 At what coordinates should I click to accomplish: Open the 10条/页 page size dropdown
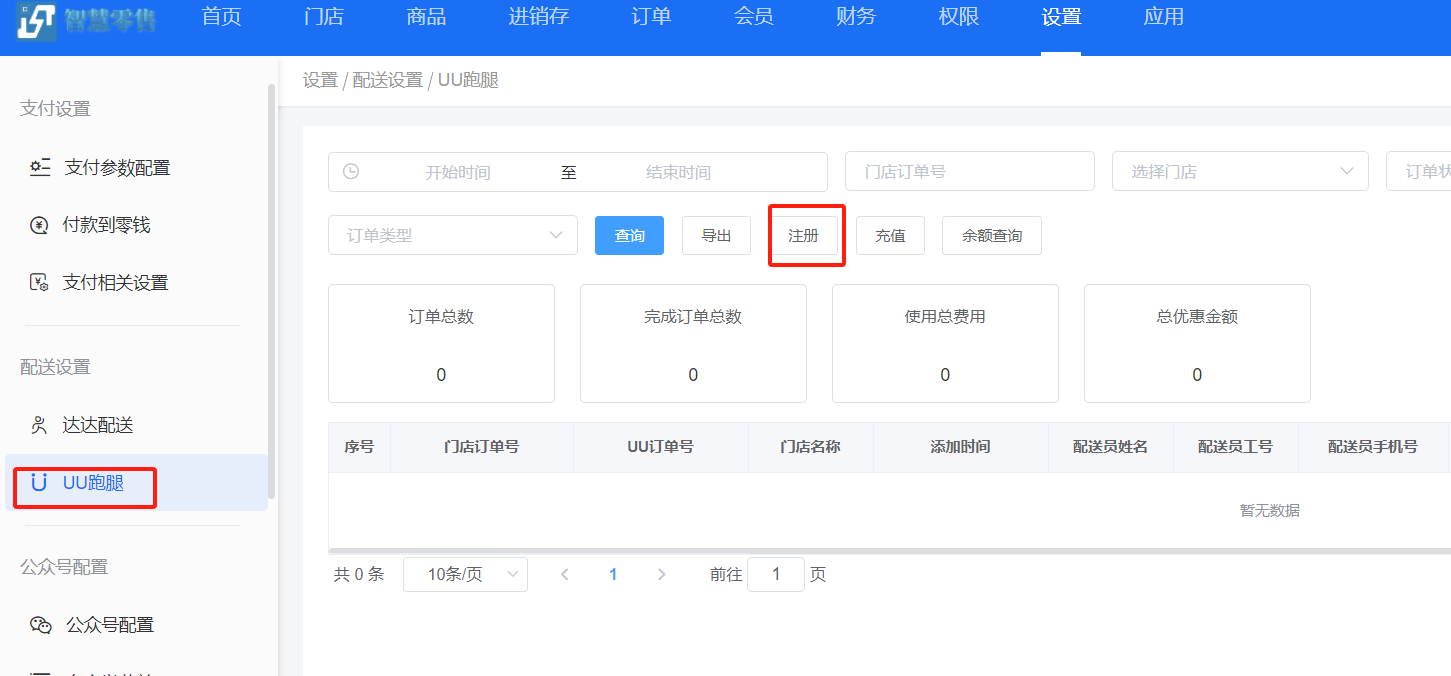[465, 574]
